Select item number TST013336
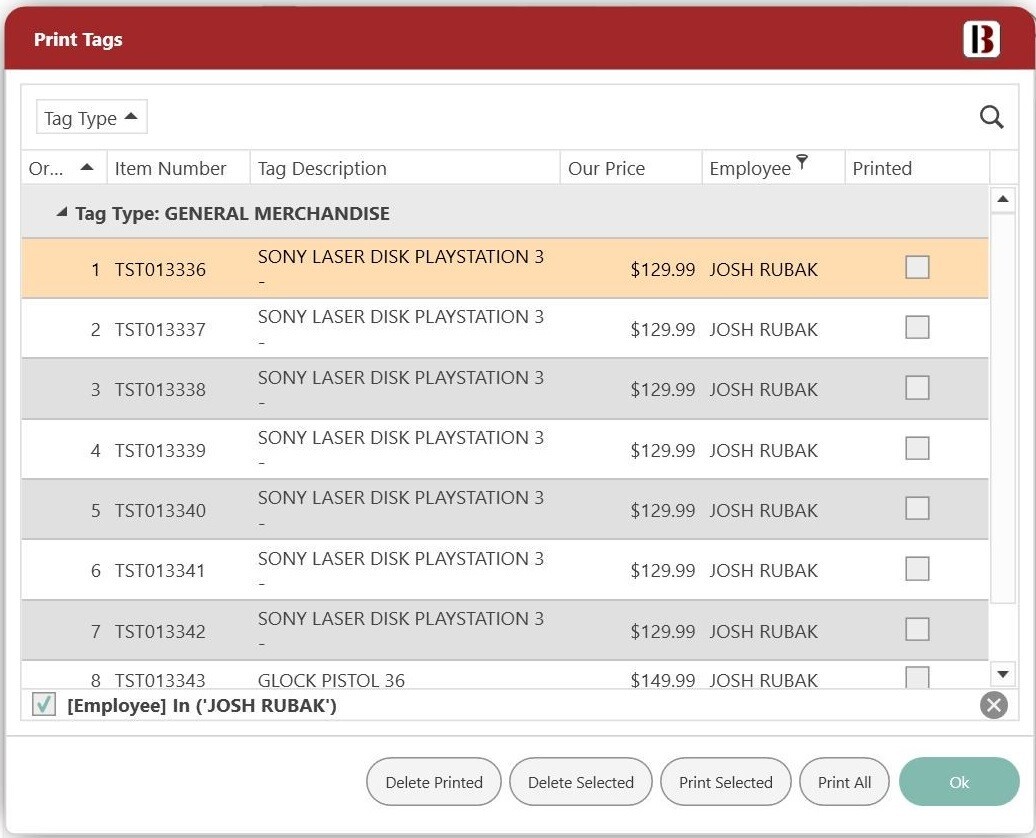The image size is (1036, 838). click(x=160, y=270)
